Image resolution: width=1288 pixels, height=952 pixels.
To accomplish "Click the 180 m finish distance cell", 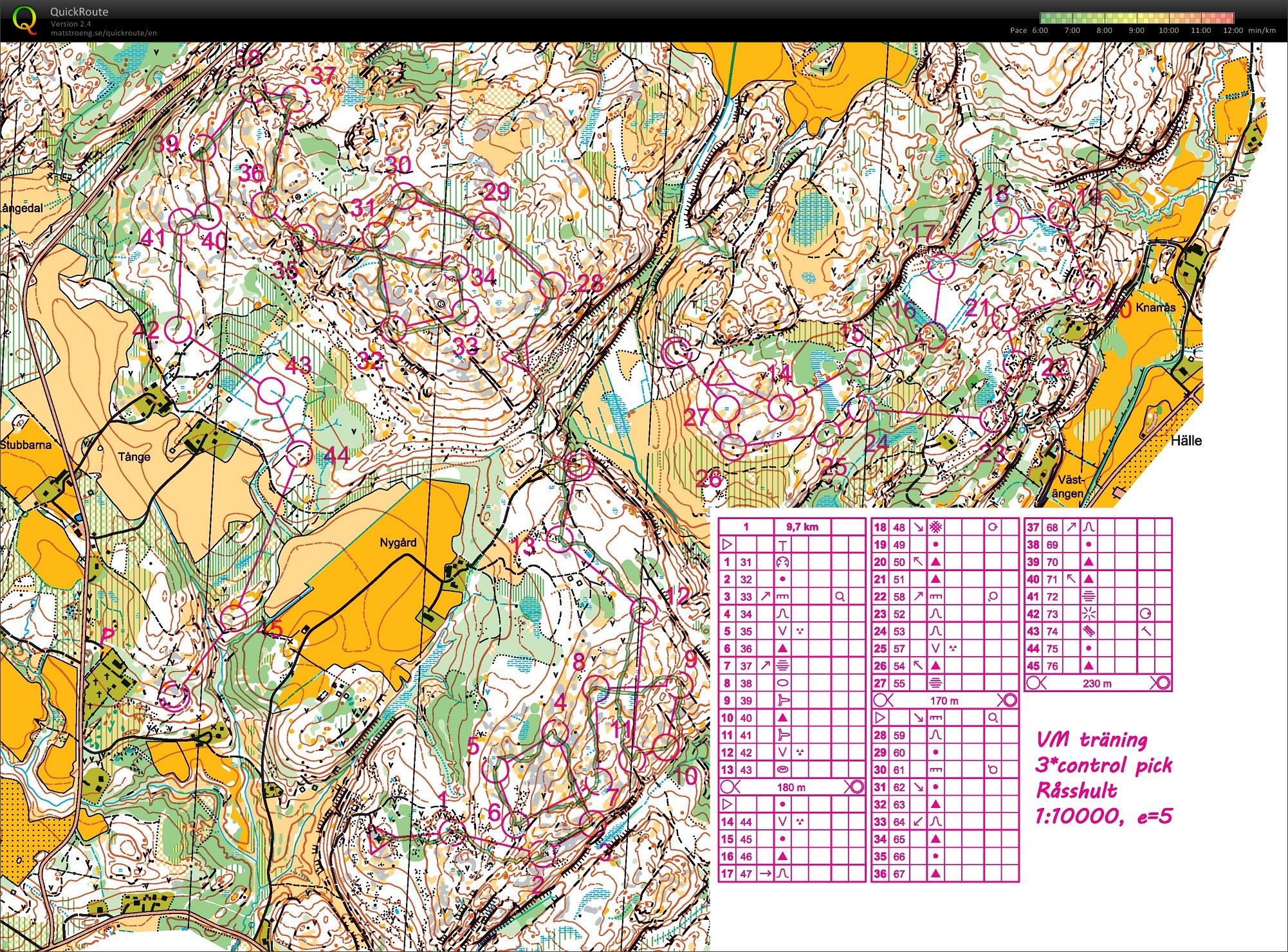I will pos(791,787).
